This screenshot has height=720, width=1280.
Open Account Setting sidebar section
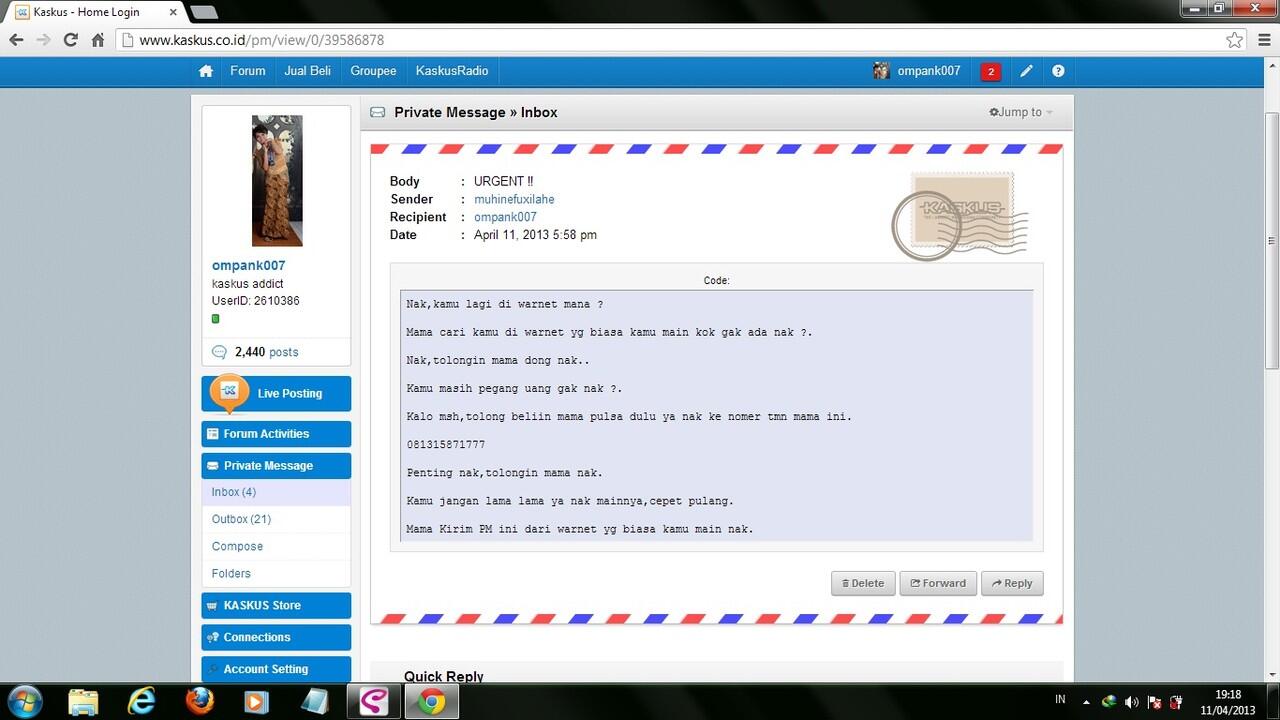(276, 669)
